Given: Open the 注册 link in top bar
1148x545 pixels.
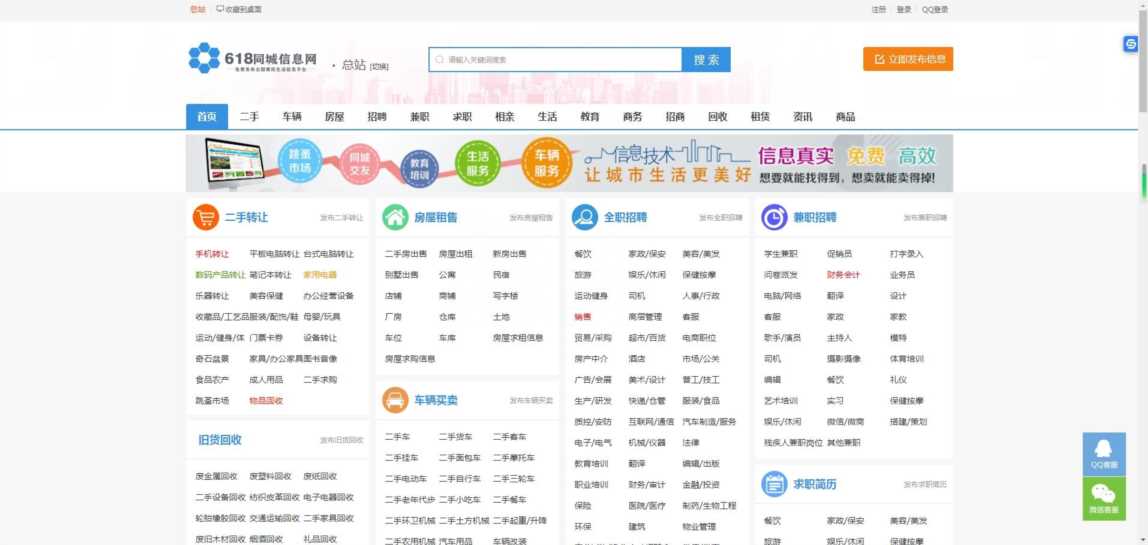Looking at the screenshot, I should [878, 9].
